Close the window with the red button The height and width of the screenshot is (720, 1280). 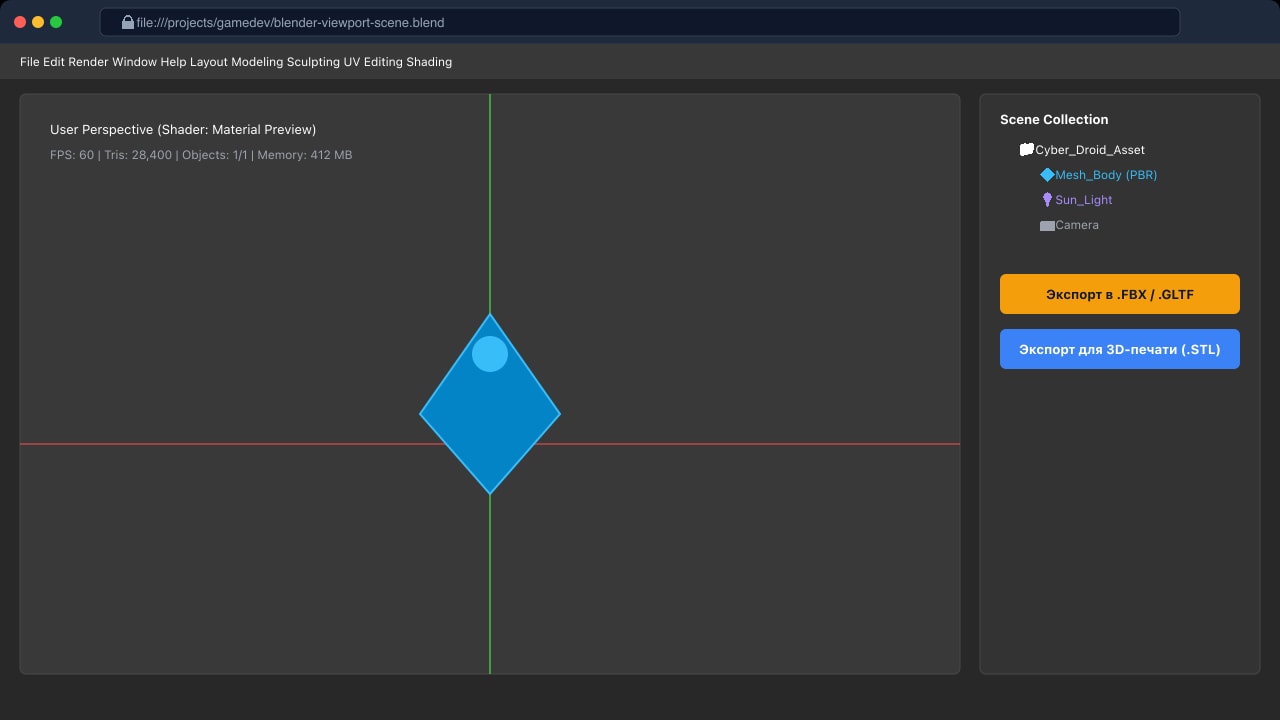[20, 22]
